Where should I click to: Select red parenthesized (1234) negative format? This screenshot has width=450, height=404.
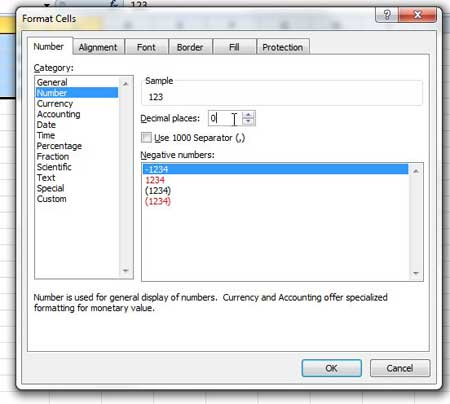click(158, 201)
